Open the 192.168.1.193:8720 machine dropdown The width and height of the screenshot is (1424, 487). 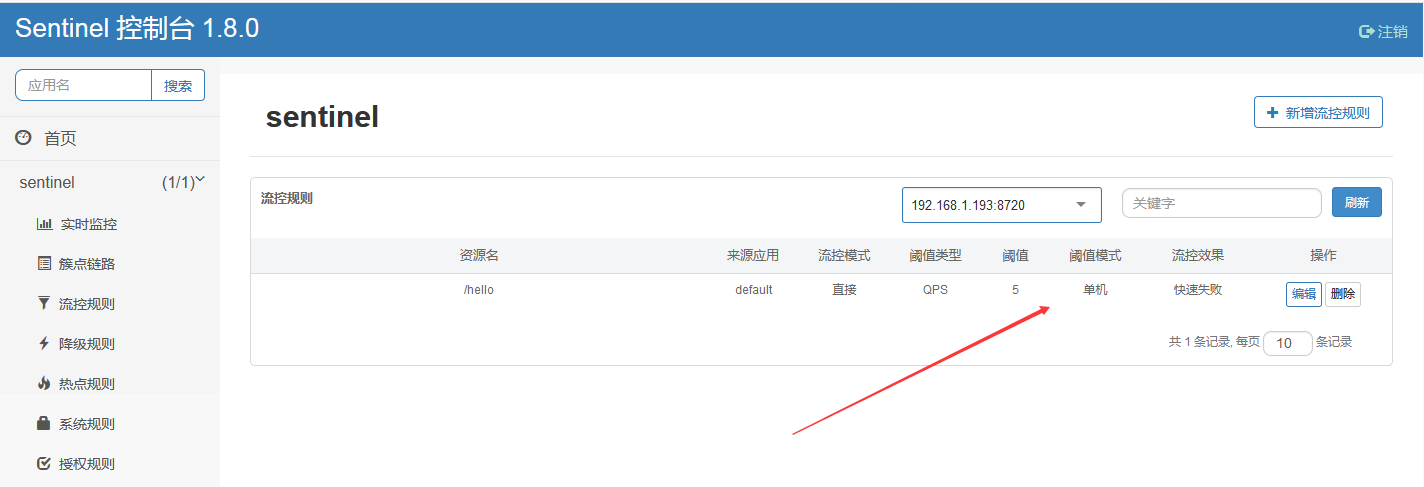pos(1002,205)
